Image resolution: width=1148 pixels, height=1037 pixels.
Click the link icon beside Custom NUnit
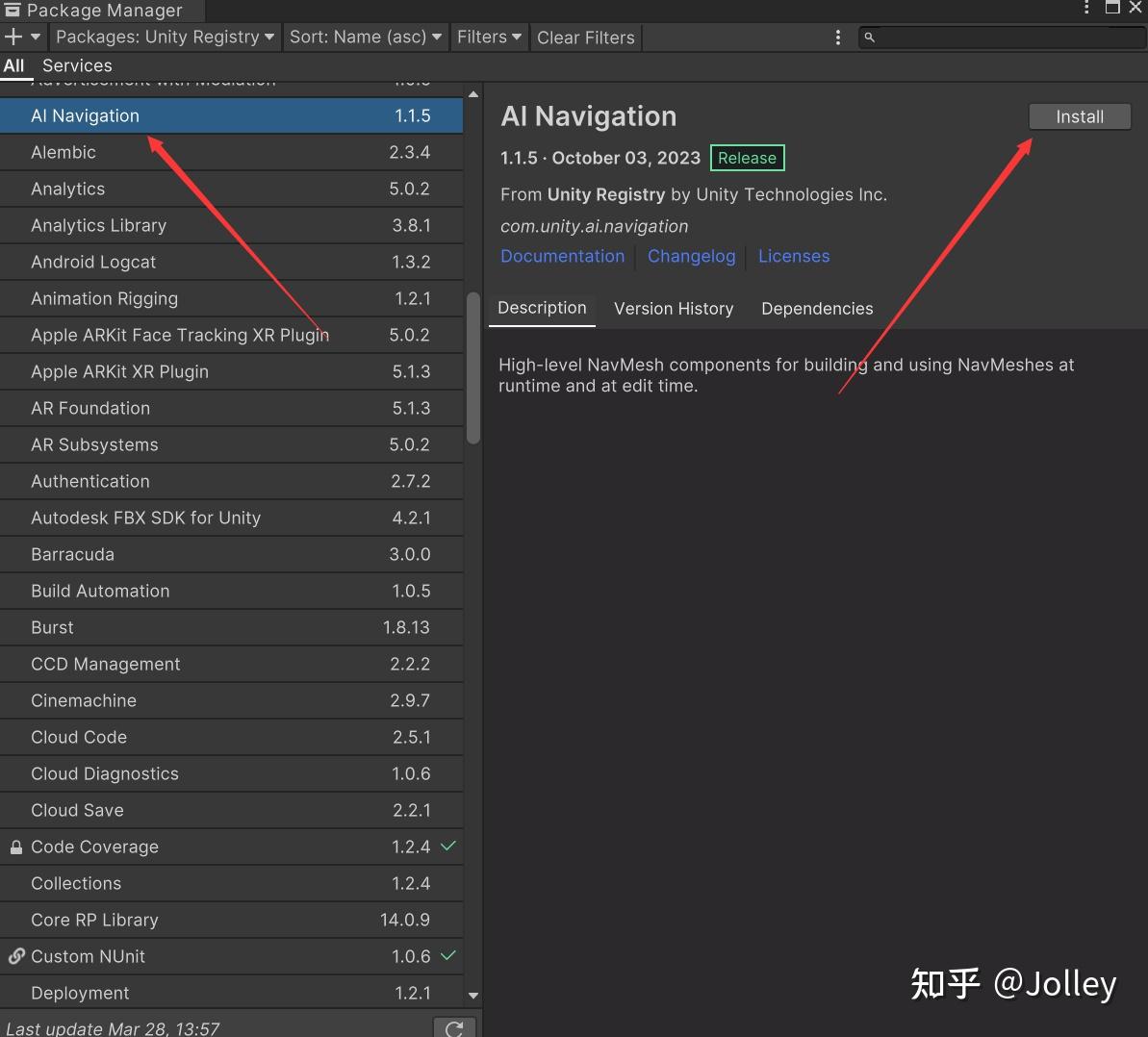point(16,956)
